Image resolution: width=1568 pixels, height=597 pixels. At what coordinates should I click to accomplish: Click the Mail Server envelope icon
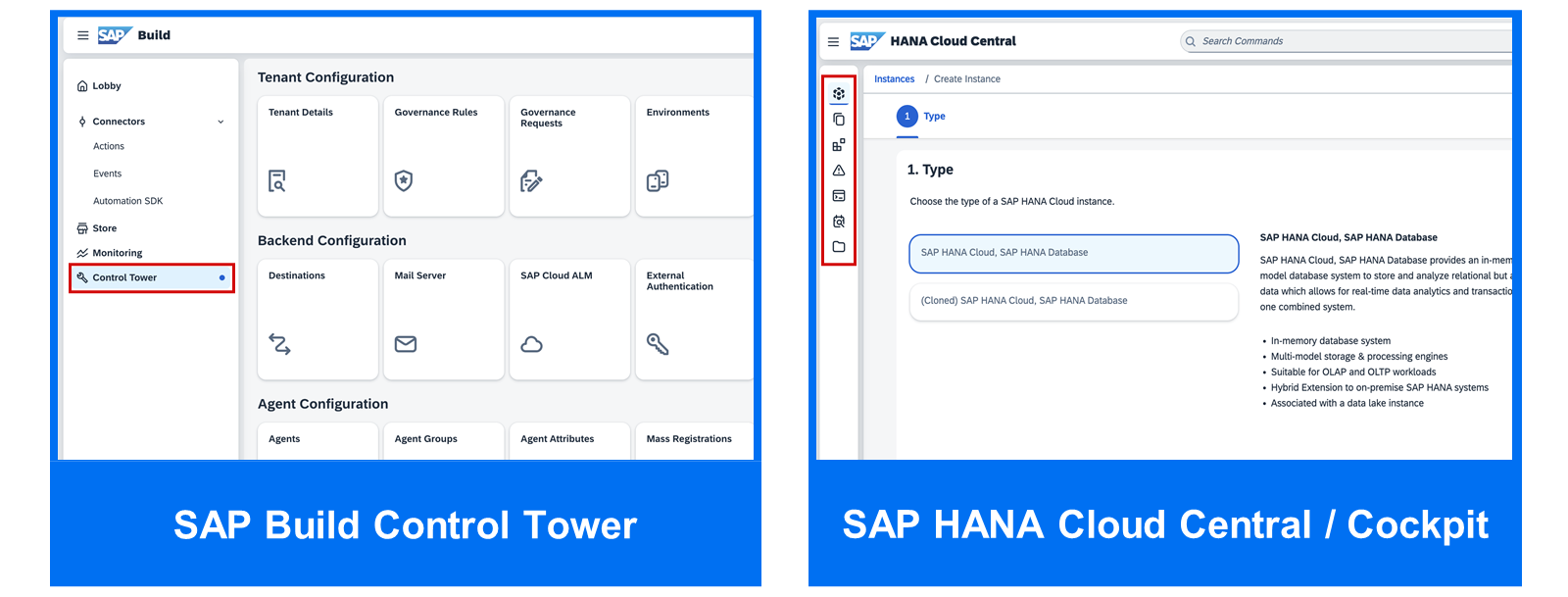tap(406, 344)
